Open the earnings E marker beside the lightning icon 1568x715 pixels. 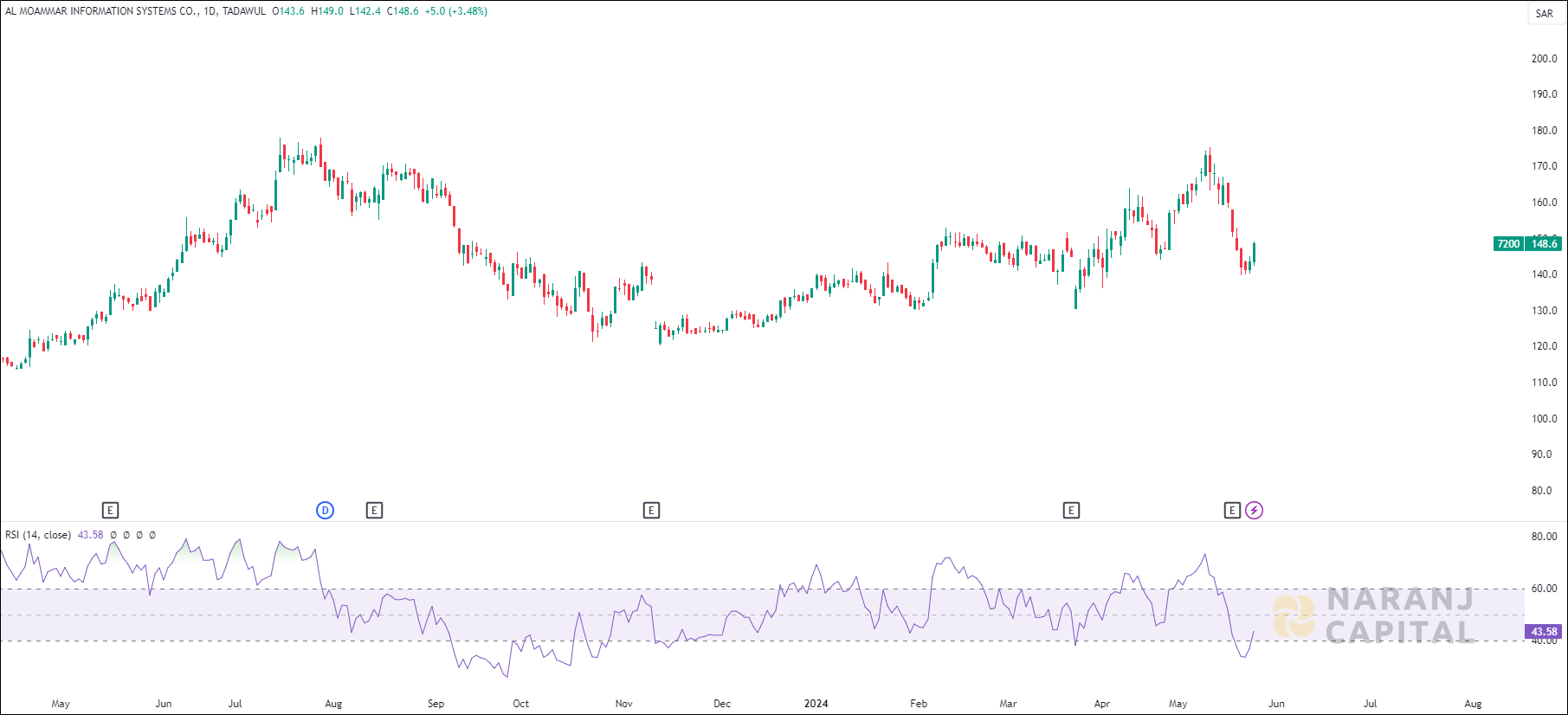click(1232, 511)
